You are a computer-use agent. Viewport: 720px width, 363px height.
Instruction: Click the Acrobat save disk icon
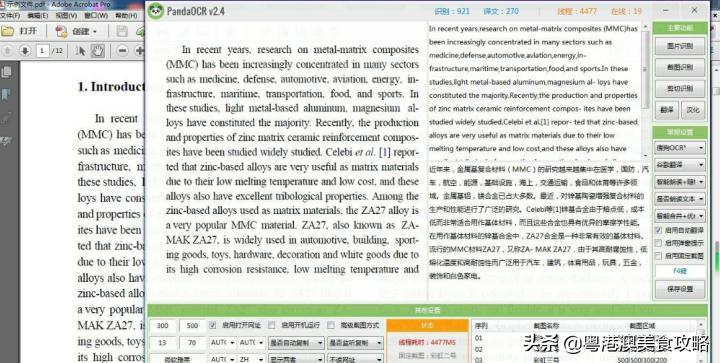(x=122, y=31)
